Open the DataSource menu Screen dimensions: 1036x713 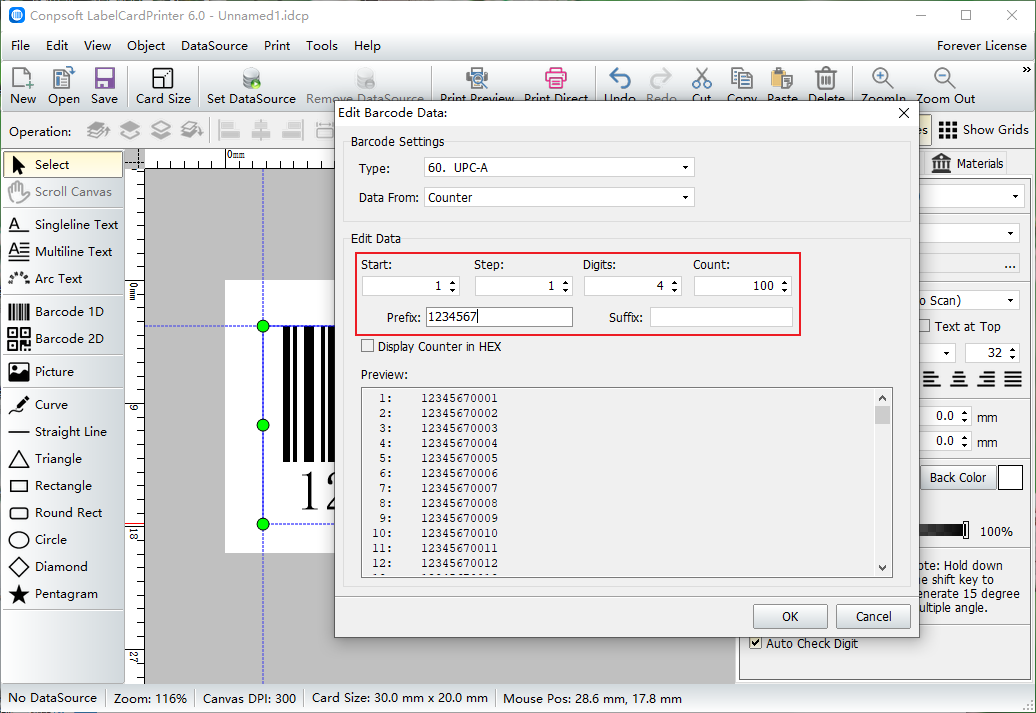coord(214,46)
